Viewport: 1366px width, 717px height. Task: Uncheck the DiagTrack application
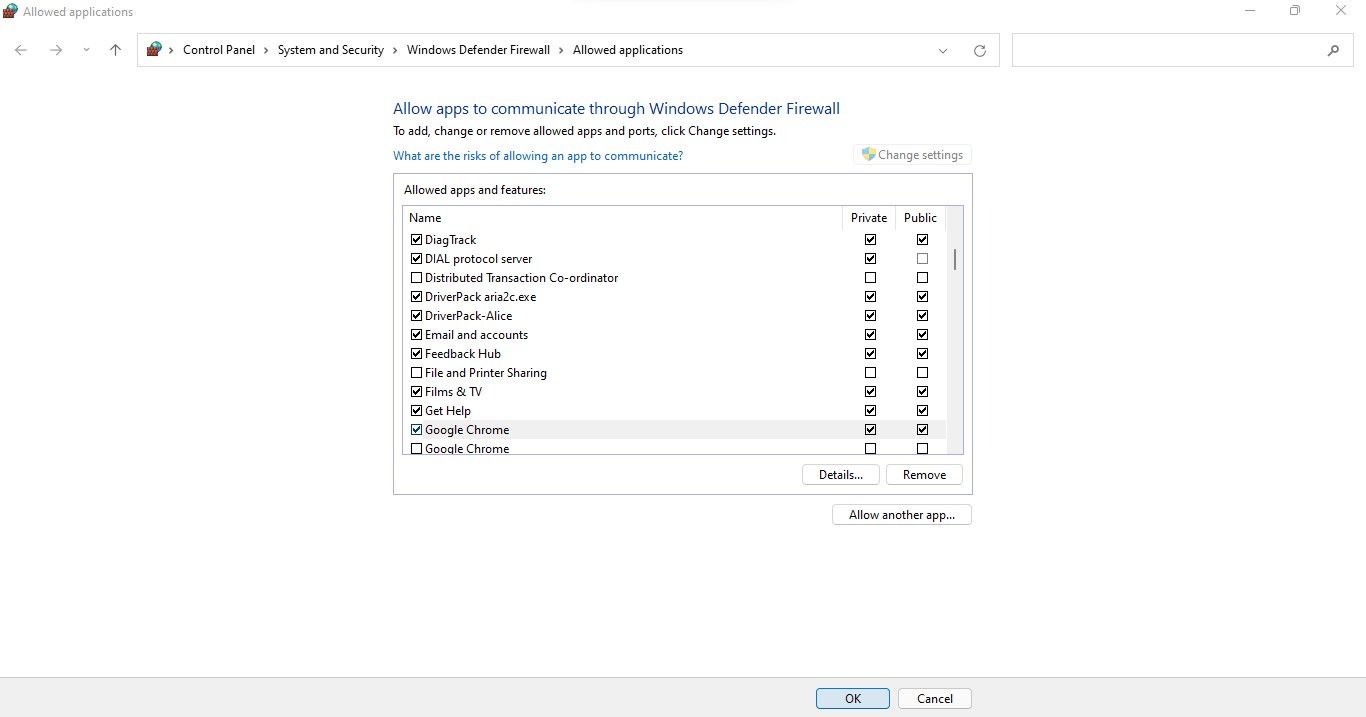(x=416, y=239)
